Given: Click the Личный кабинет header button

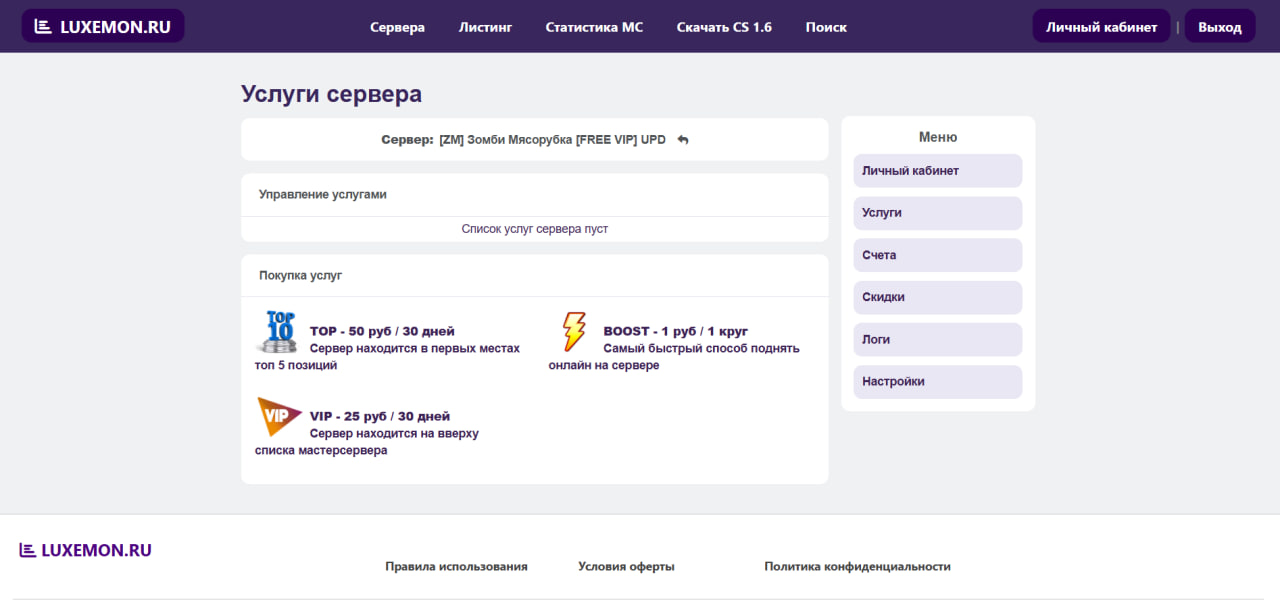Looking at the screenshot, I should click(x=1101, y=27).
